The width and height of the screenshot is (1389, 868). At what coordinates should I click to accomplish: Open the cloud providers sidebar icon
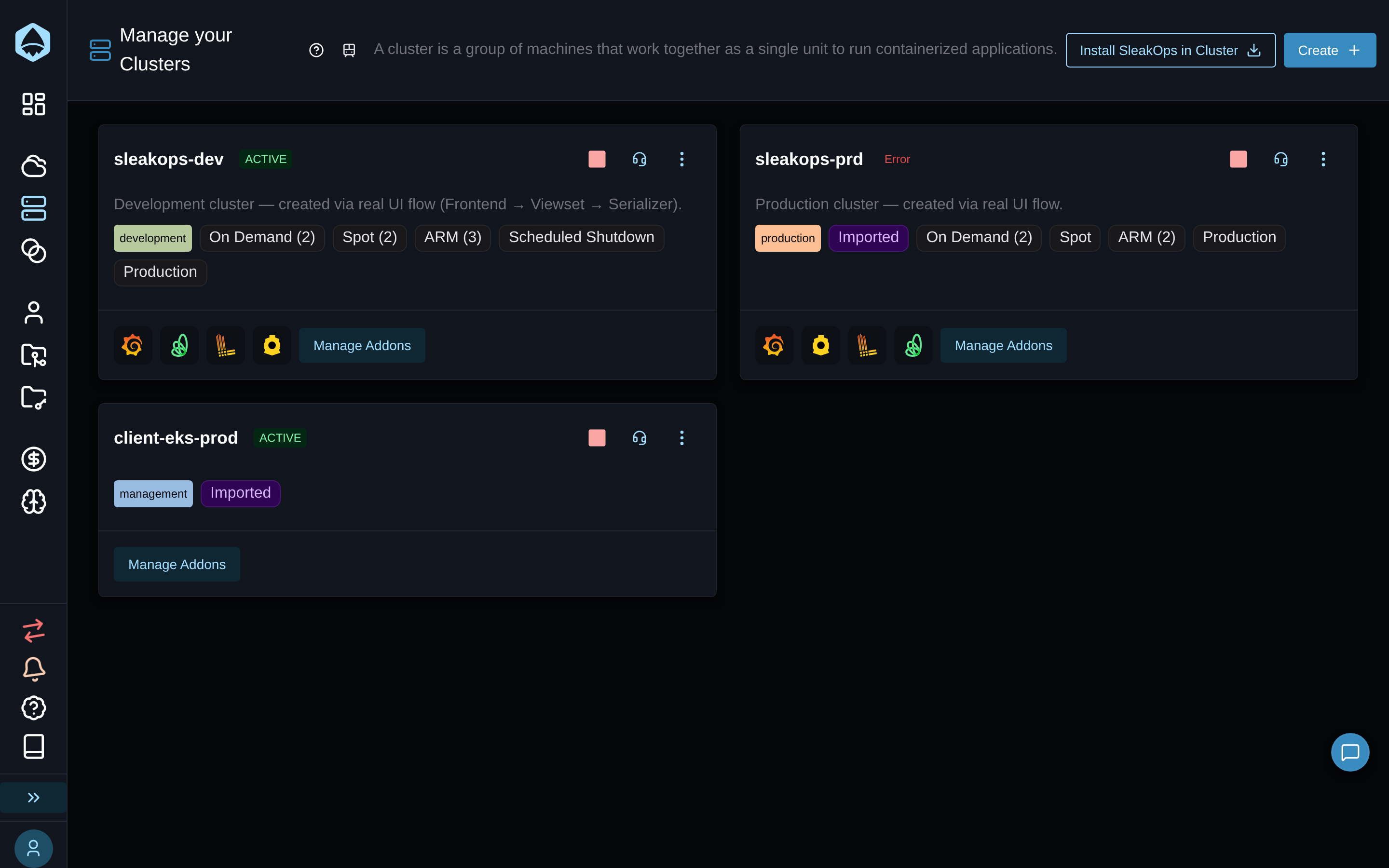pyautogui.click(x=33, y=166)
